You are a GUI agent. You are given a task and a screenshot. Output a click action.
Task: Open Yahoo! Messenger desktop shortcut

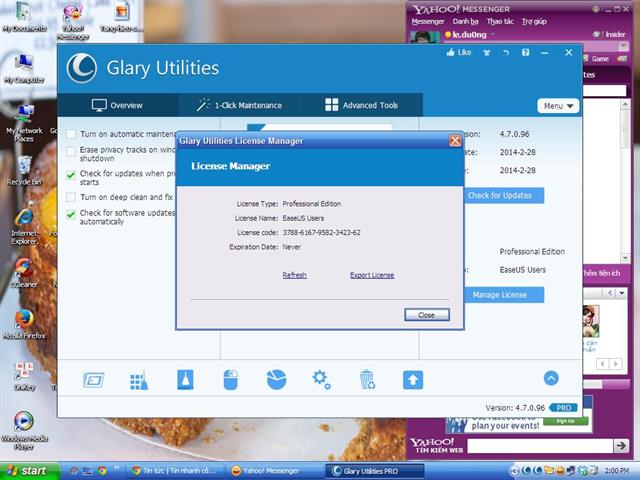(73, 21)
